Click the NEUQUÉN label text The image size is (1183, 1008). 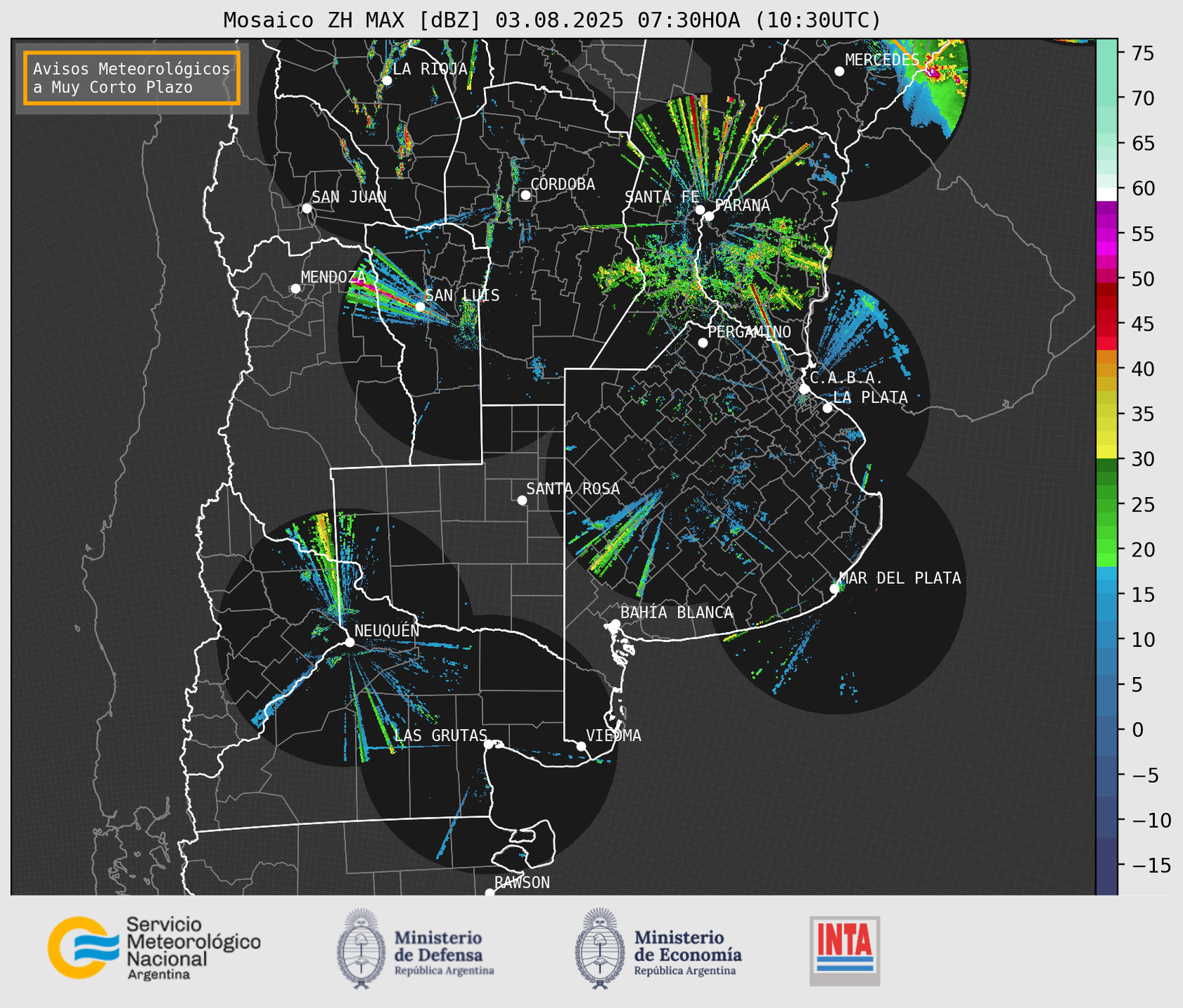point(387,630)
